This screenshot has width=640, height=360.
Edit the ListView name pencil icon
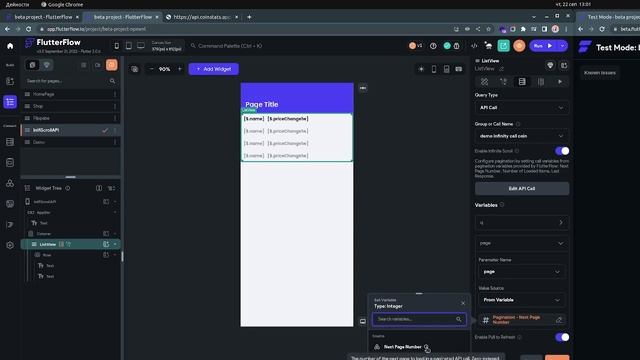502,69
